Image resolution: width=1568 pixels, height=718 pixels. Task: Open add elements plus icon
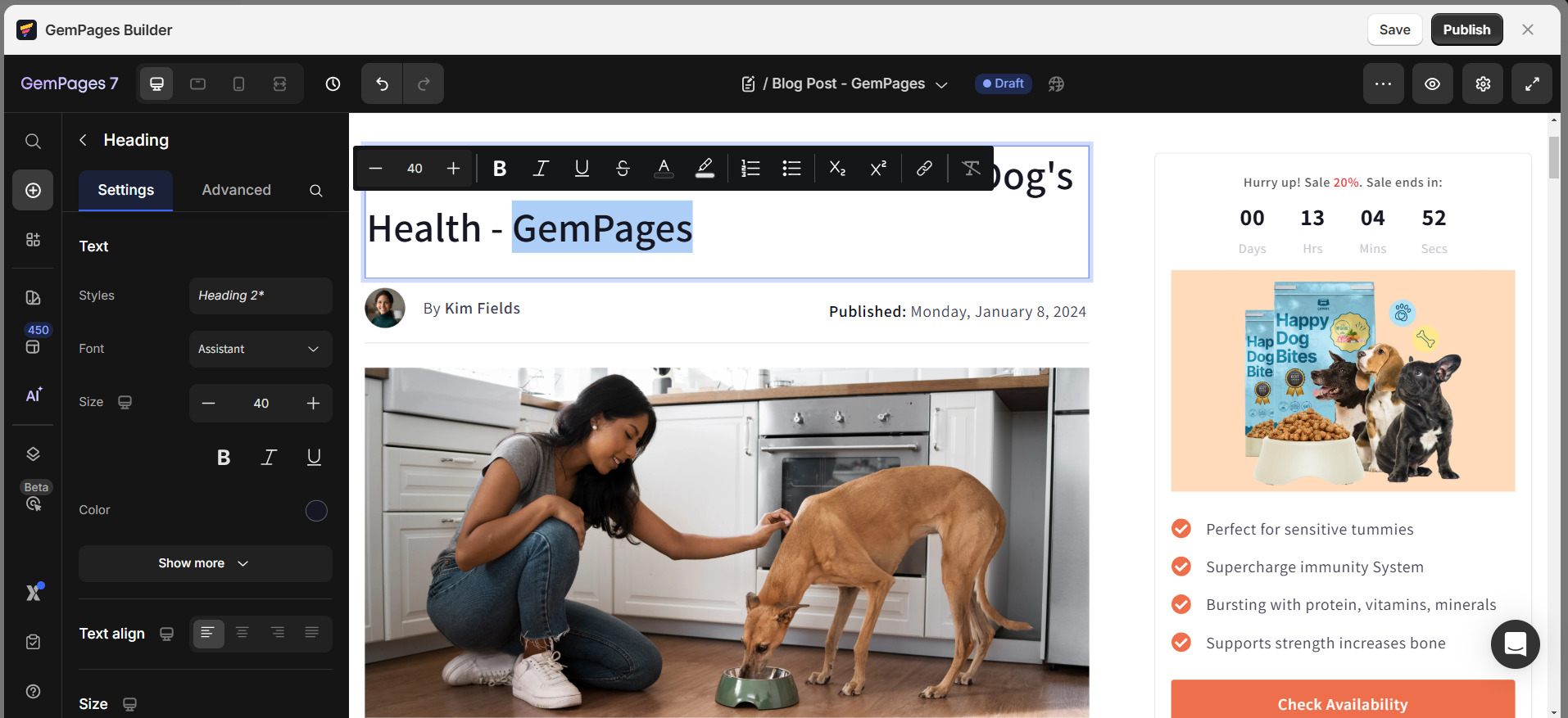click(33, 190)
